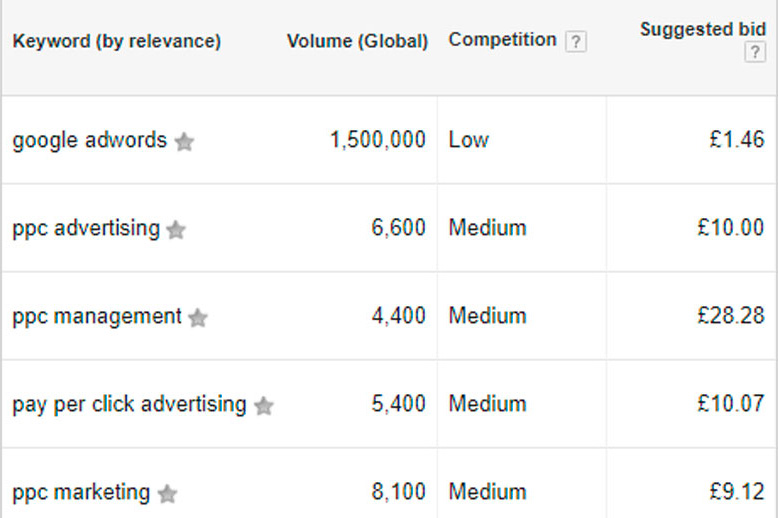
Task: Open the Competition help question mark
Action: coord(575,42)
